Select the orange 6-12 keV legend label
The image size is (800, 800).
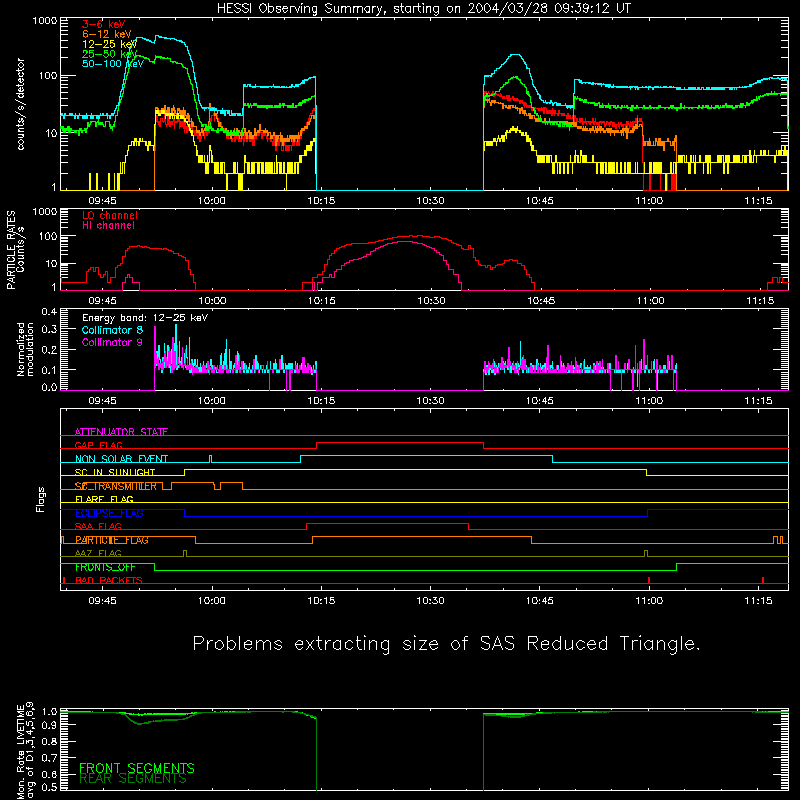107,34
